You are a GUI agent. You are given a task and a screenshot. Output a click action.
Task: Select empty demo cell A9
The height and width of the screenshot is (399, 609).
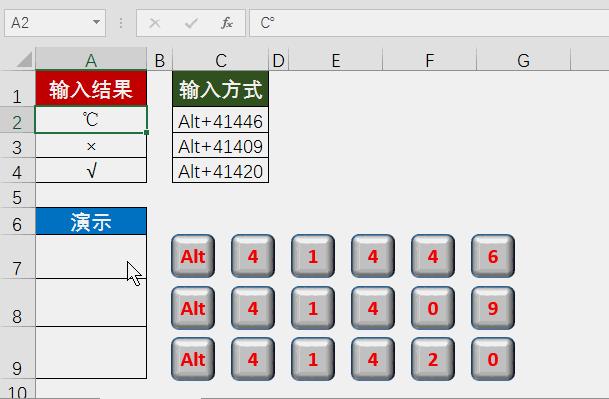pos(91,352)
